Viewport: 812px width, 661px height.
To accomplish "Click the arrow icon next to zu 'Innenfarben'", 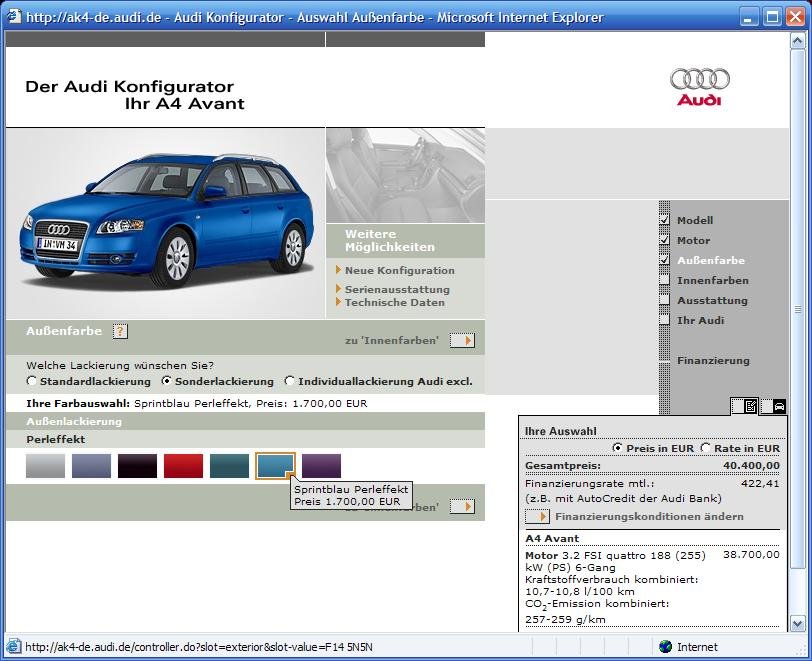I will tap(462, 340).
